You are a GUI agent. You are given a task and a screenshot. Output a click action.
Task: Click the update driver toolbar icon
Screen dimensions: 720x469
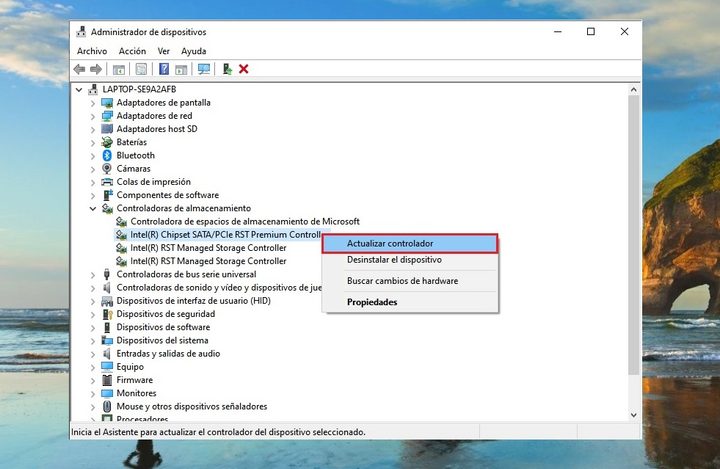[227, 69]
